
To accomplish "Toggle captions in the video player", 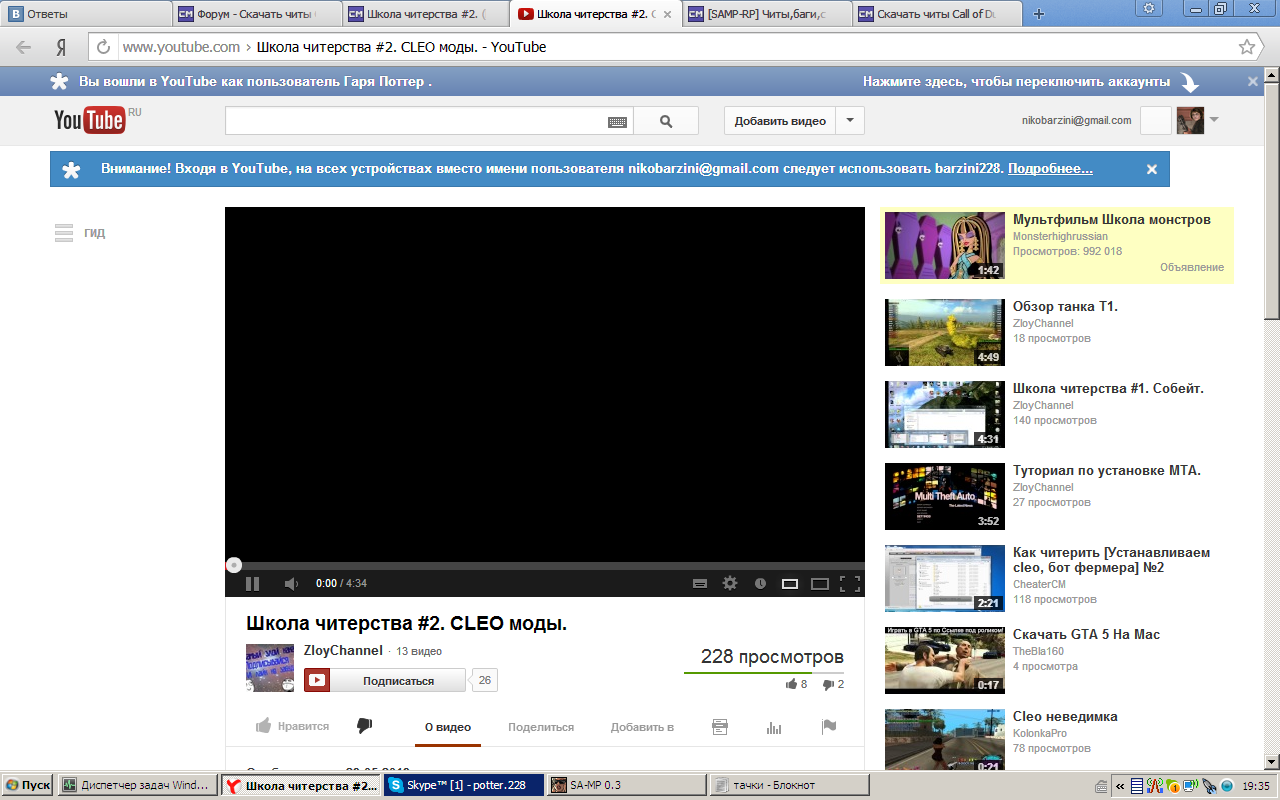I will [700, 584].
